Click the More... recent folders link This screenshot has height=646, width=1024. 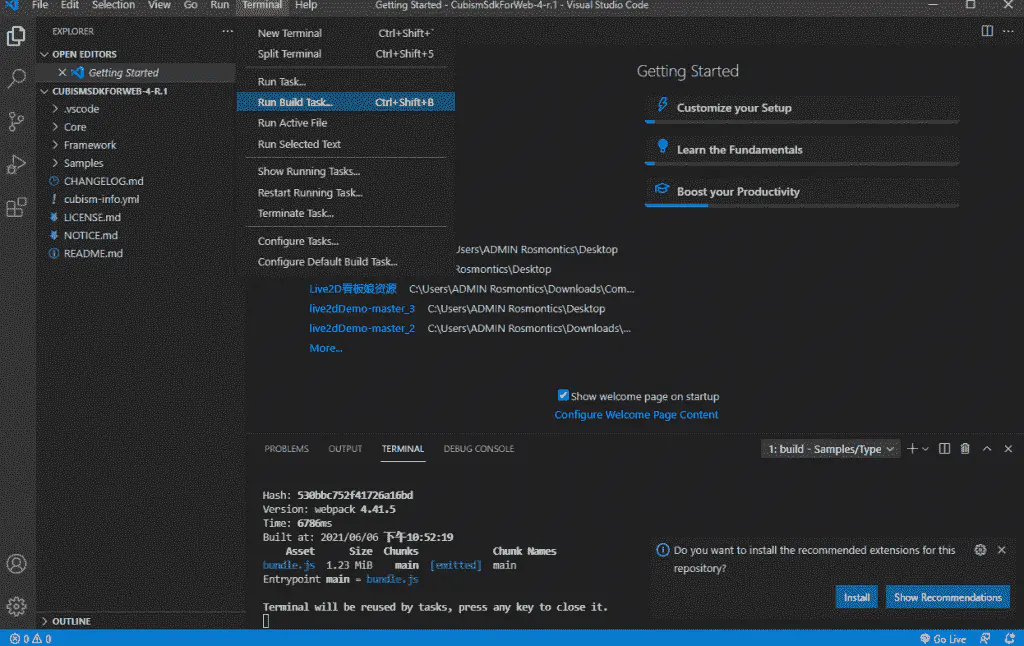325,348
